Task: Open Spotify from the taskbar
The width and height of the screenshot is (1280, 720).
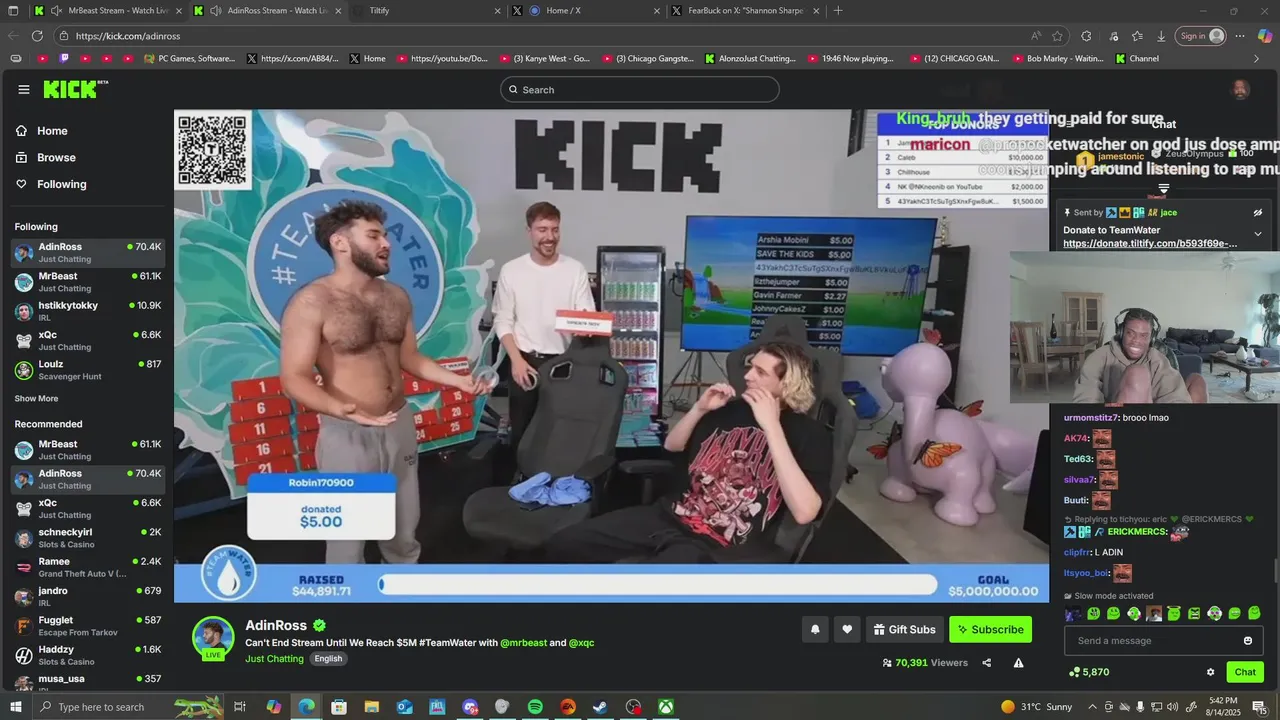Action: [535, 707]
